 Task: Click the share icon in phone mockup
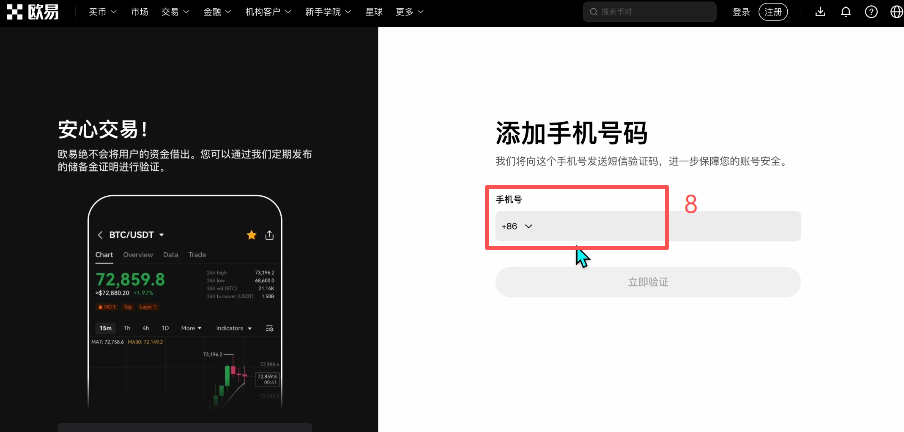[x=269, y=235]
